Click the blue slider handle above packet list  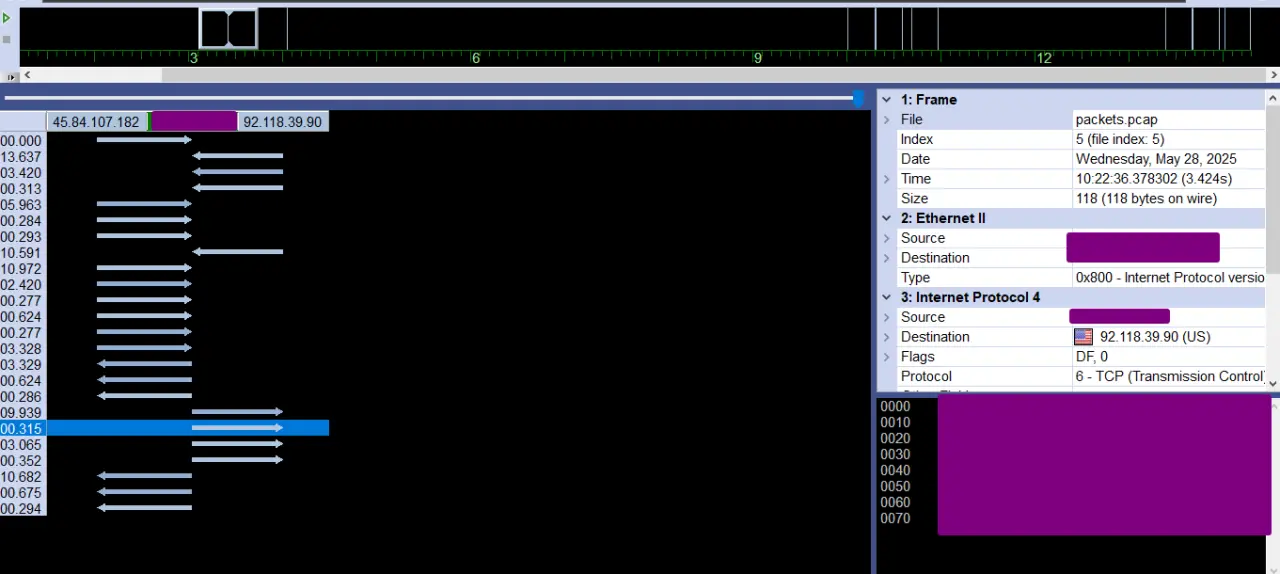(x=858, y=97)
